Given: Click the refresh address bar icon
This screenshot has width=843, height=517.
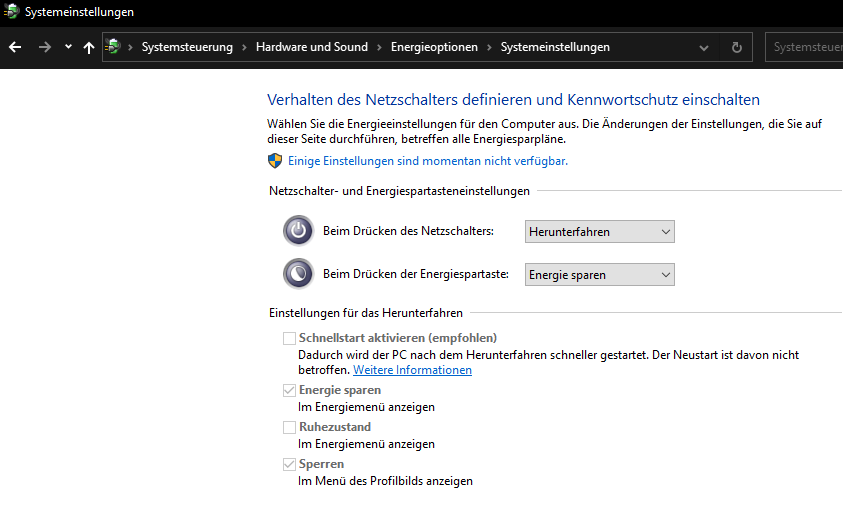Looking at the screenshot, I should (x=737, y=47).
